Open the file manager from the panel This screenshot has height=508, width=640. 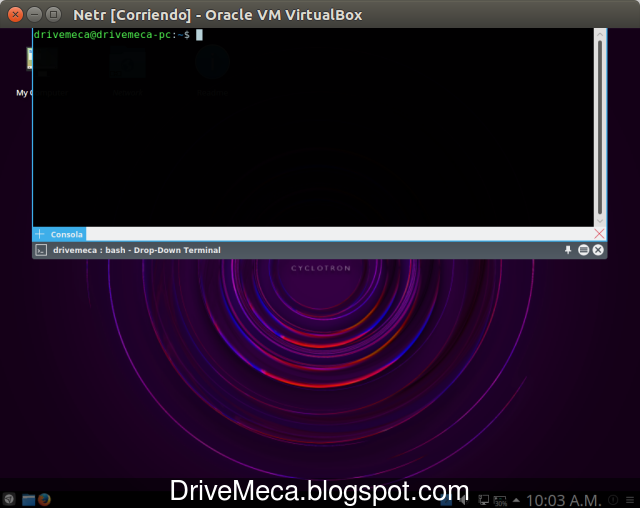(28, 499)
